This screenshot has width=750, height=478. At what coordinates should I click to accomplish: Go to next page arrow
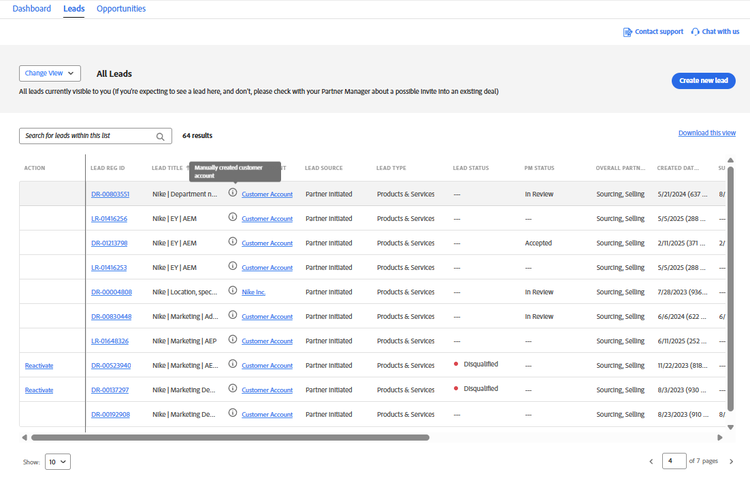click(x=731, y=461)
